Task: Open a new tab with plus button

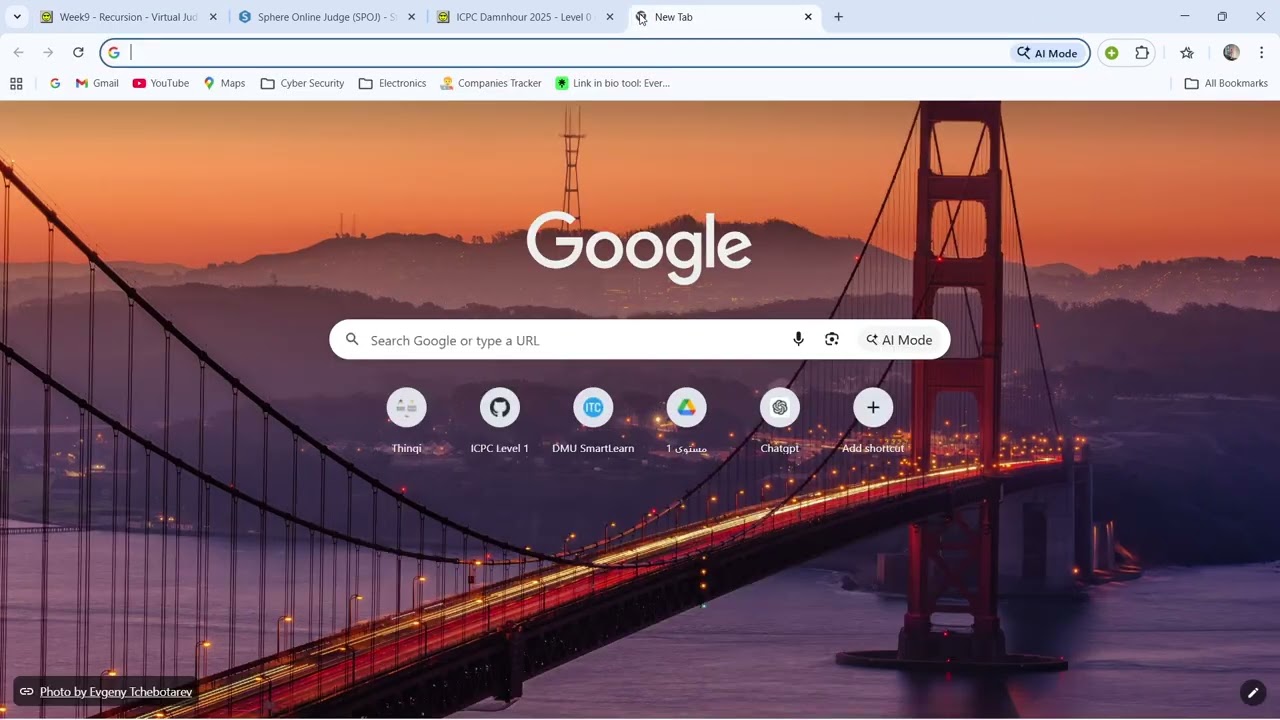Action: pos(838,17)
